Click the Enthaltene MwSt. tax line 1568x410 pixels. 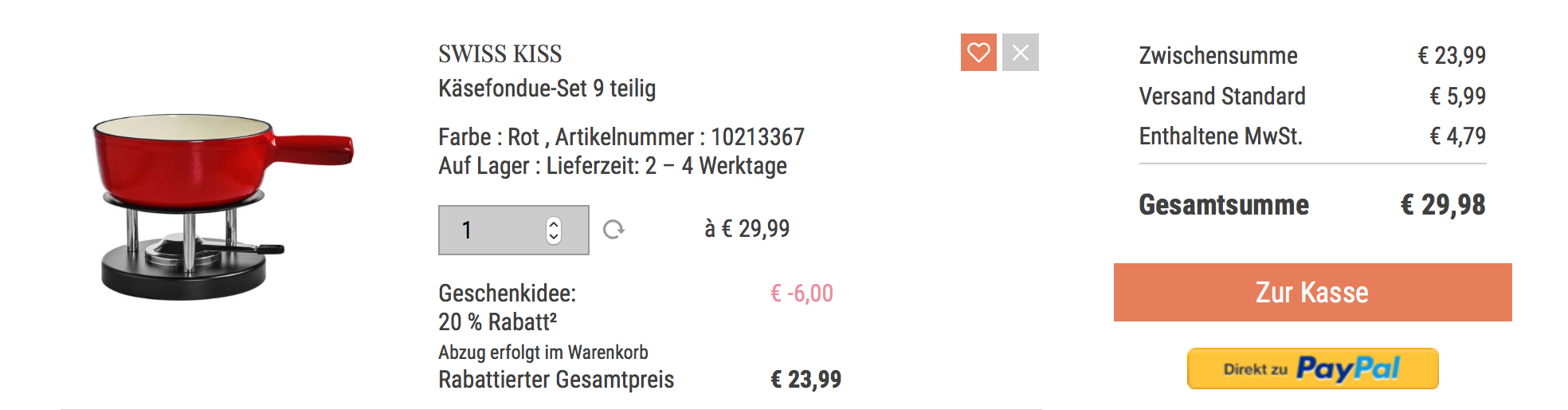1221,136
